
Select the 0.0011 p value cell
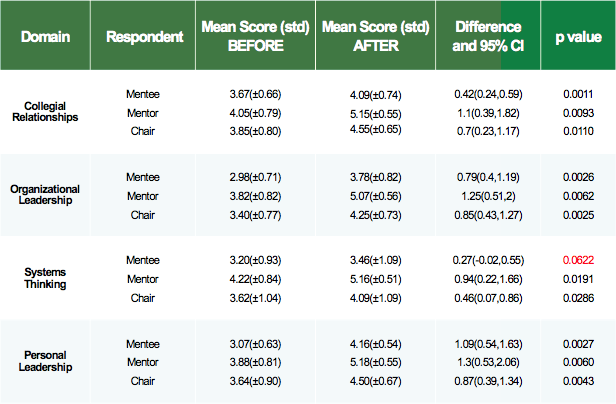click(578, 94)
